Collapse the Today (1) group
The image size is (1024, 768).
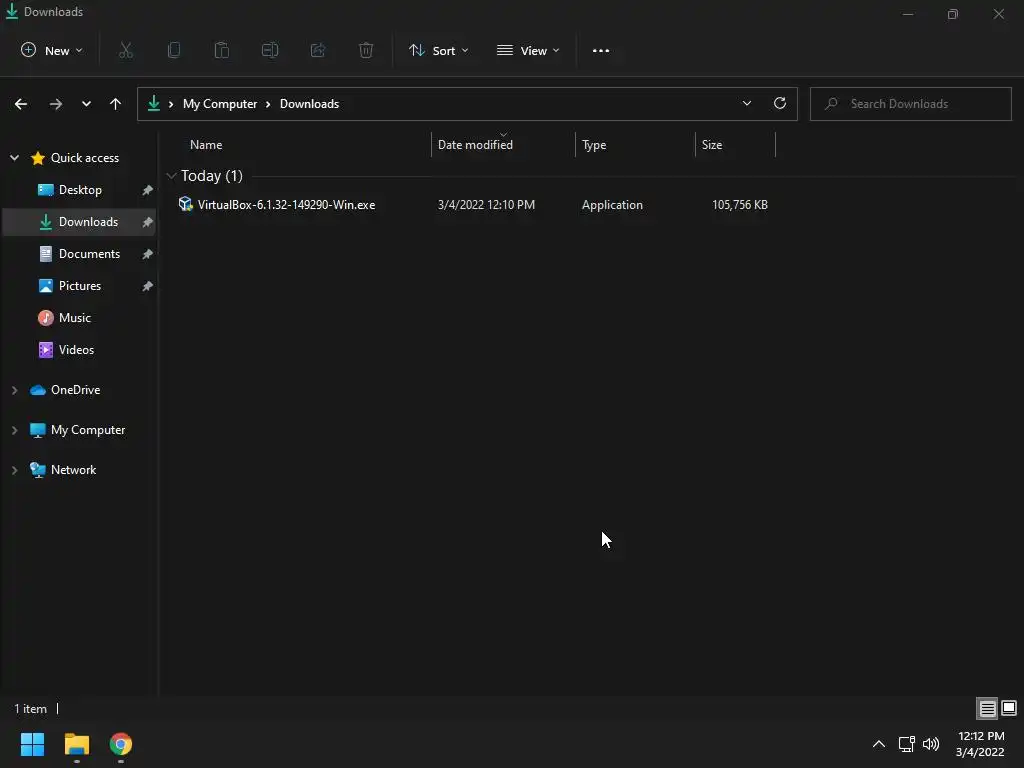coord(172,176)
